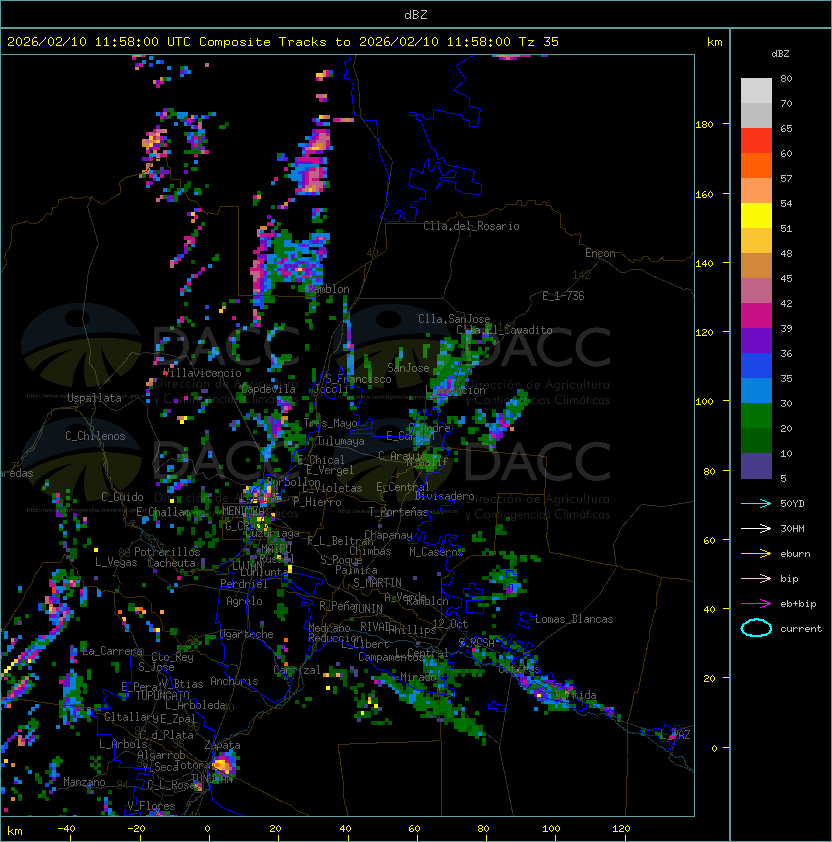Click the cyan 50YD arrow legend icon
The width and height of the screenshot is (832, 842).
pyautogui.click(x=756, y=503)
